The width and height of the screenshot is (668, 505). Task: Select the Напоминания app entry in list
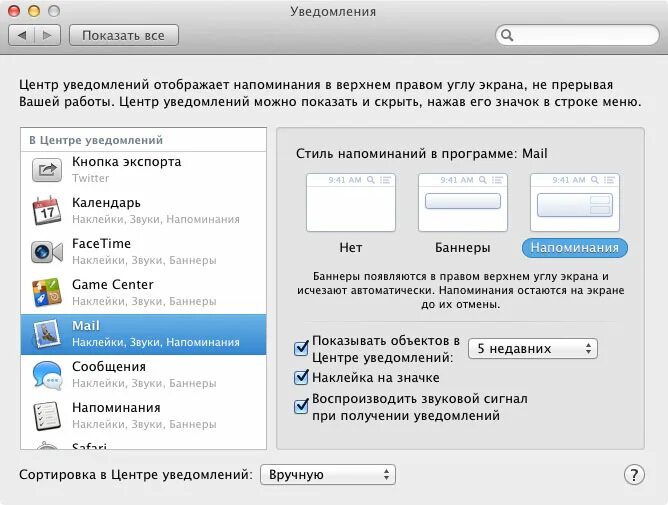point(144,416)
